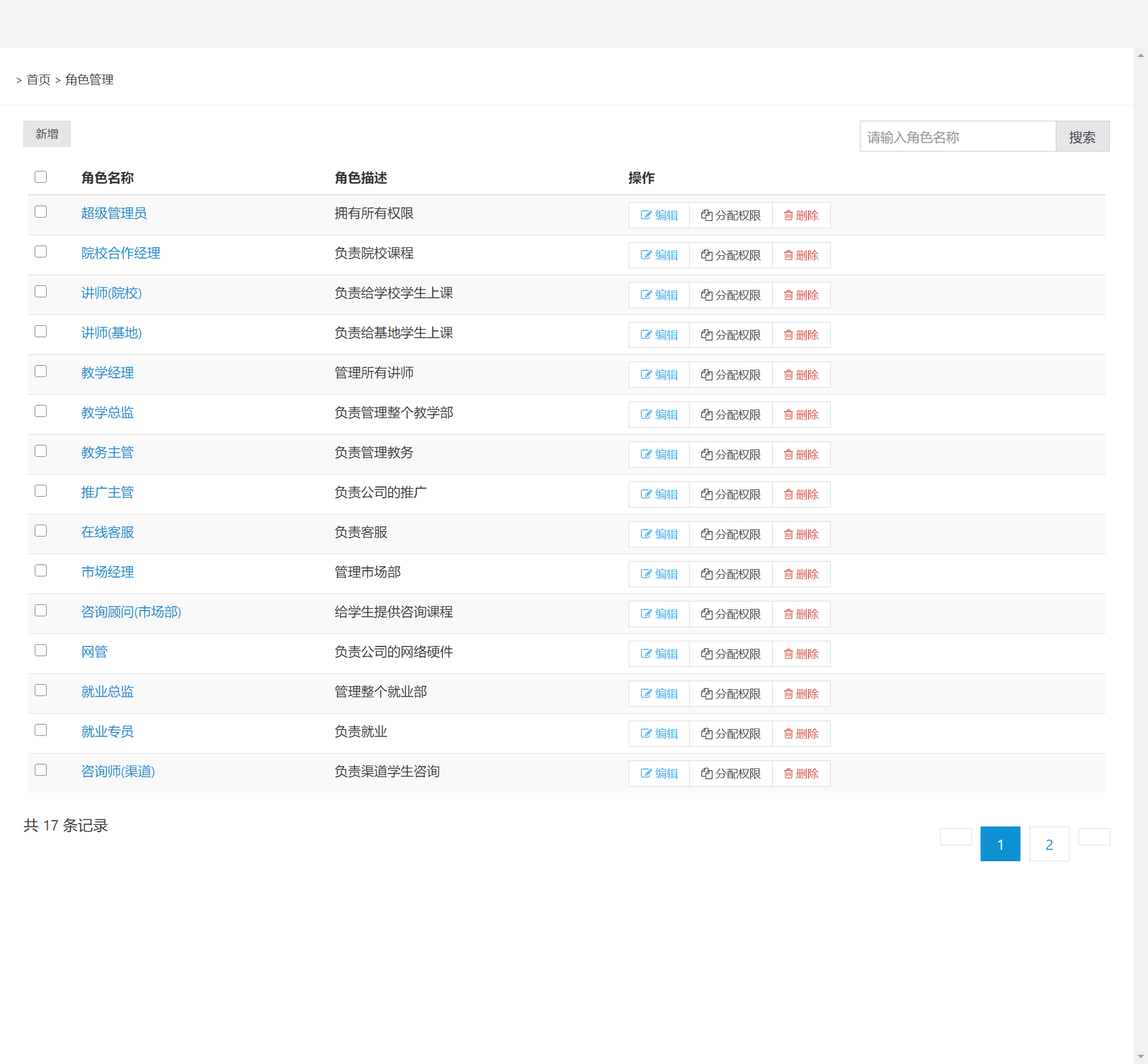Delete the 讲师(基地) role
This screenshot has height=1064, width=1148.
[801, 335]
